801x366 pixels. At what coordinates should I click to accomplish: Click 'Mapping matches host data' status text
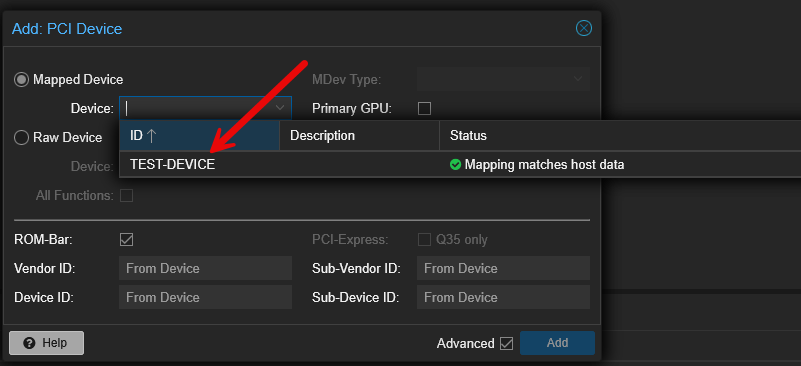(x=544, y=165)
